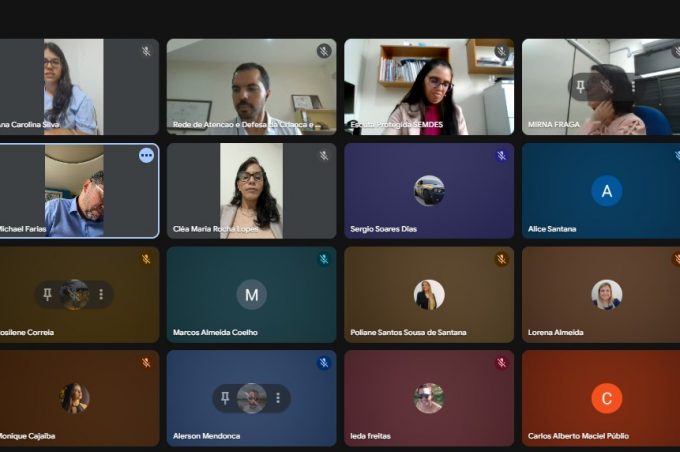The height and width of the screenshot is (452, 680).
Task: Click the Alice Santana avatar letter A
Action: point(607,191)
